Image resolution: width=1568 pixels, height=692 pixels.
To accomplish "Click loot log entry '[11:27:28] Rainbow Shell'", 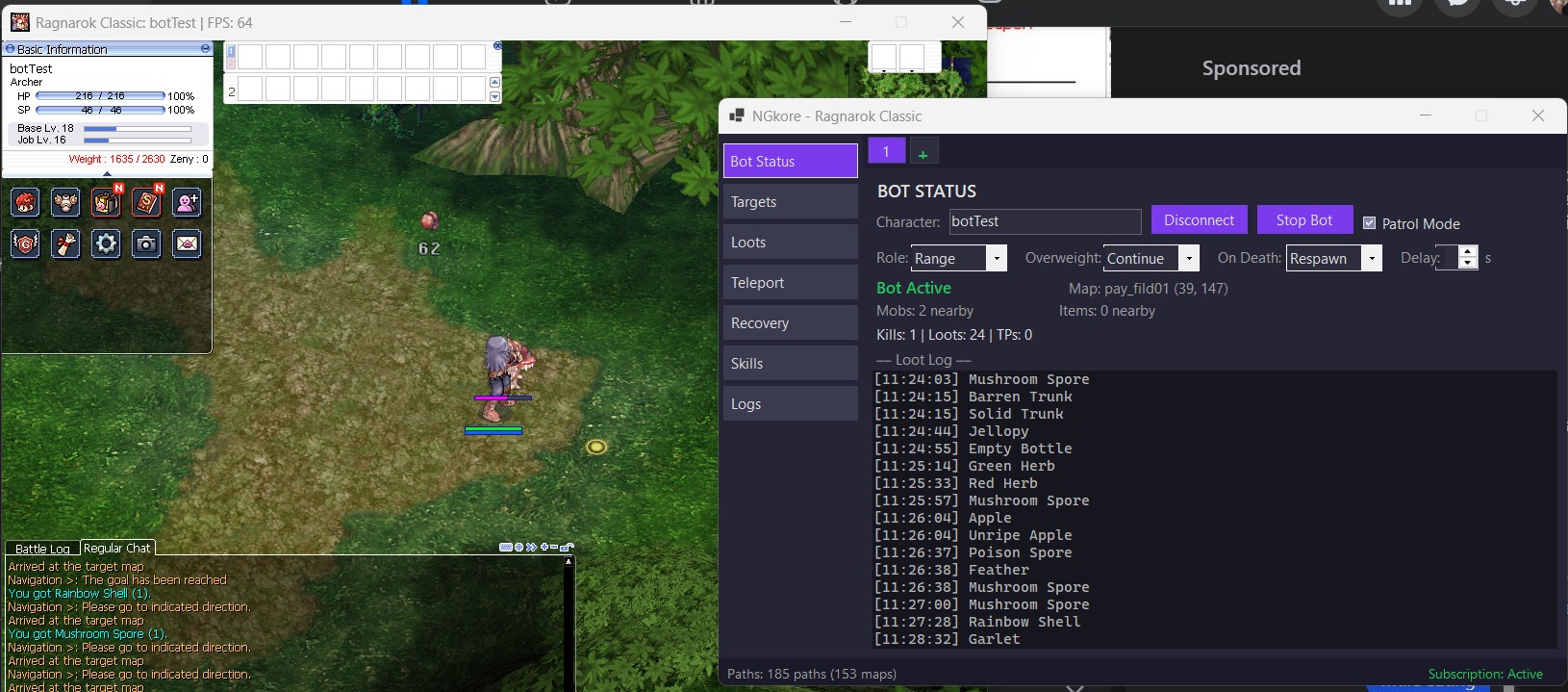I will pos(978,622).
